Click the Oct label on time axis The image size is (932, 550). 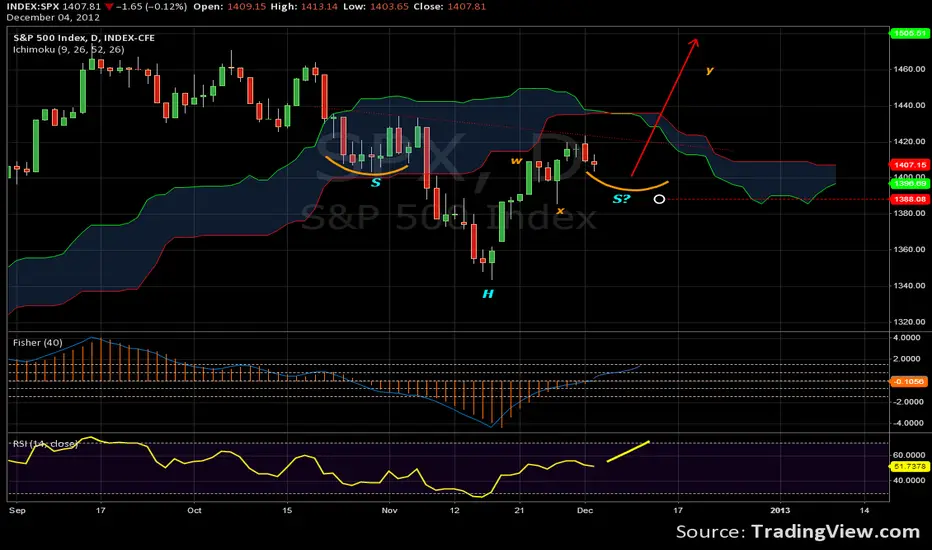(194, 510)
